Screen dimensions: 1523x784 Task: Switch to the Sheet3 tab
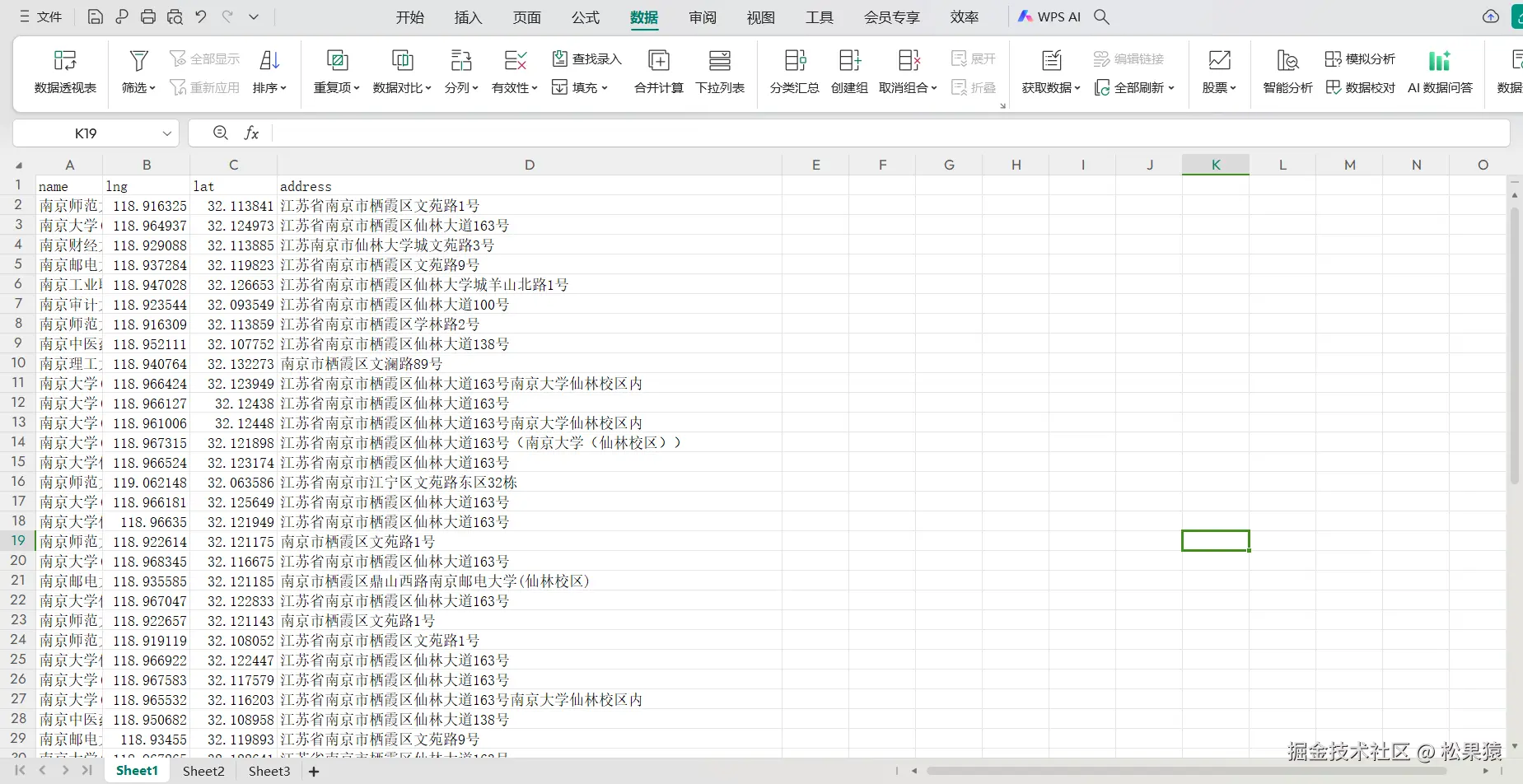tap(269, 771)
